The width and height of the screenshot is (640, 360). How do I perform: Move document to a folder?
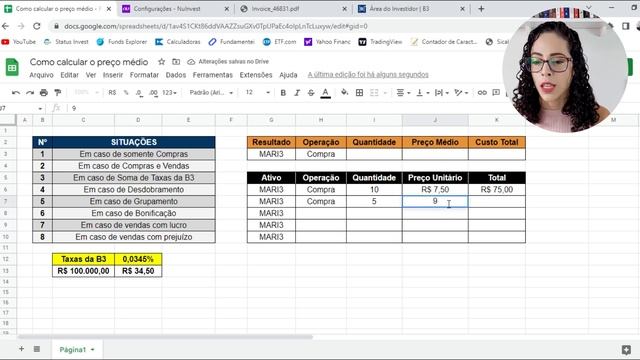point(176,62)
